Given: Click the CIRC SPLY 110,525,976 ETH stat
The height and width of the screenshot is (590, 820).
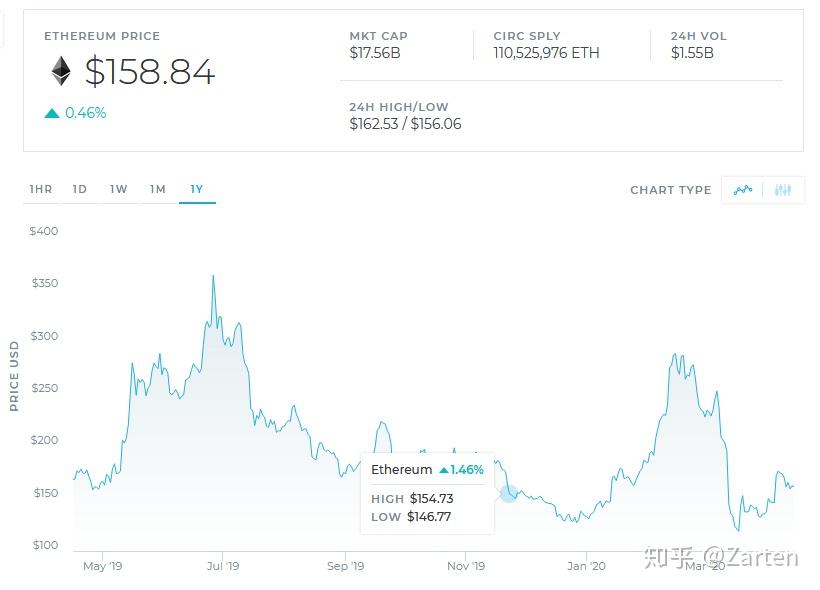Looking at the screenshot, I should pos(546,44).
